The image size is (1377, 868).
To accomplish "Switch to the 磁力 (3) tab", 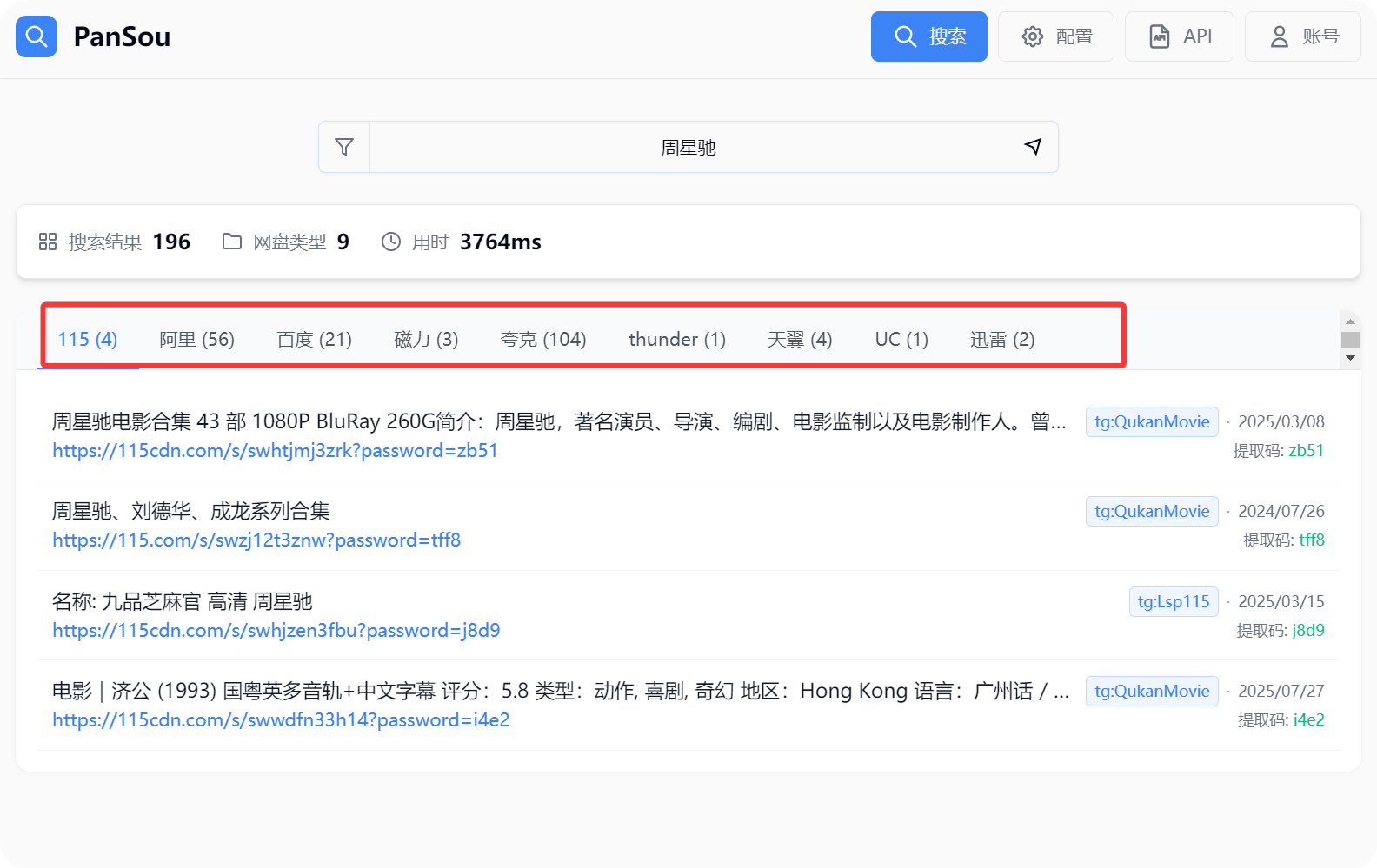I will pyautogui.click(x=426, y=339).
